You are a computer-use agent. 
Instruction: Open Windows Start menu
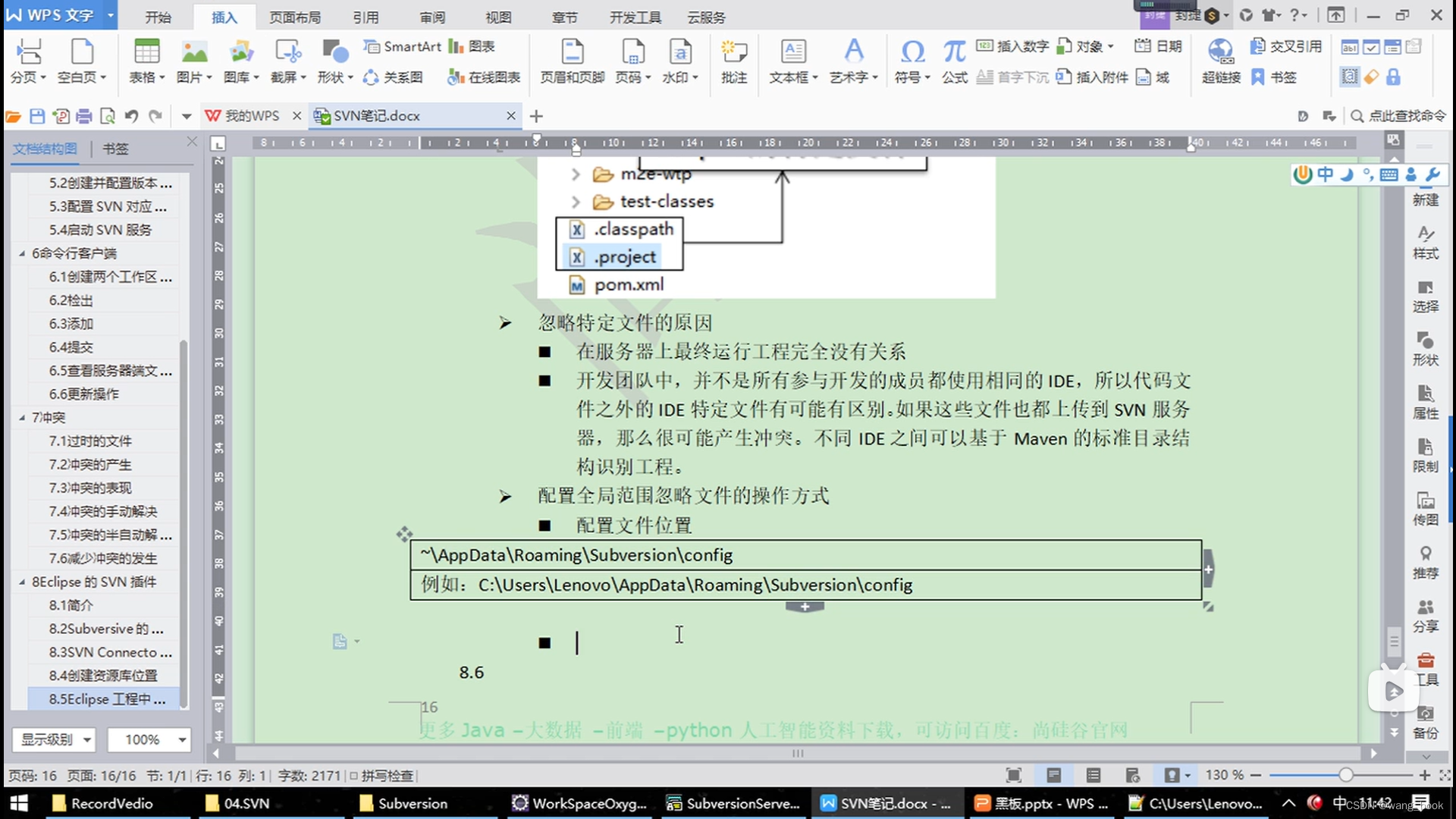(19, 803)
